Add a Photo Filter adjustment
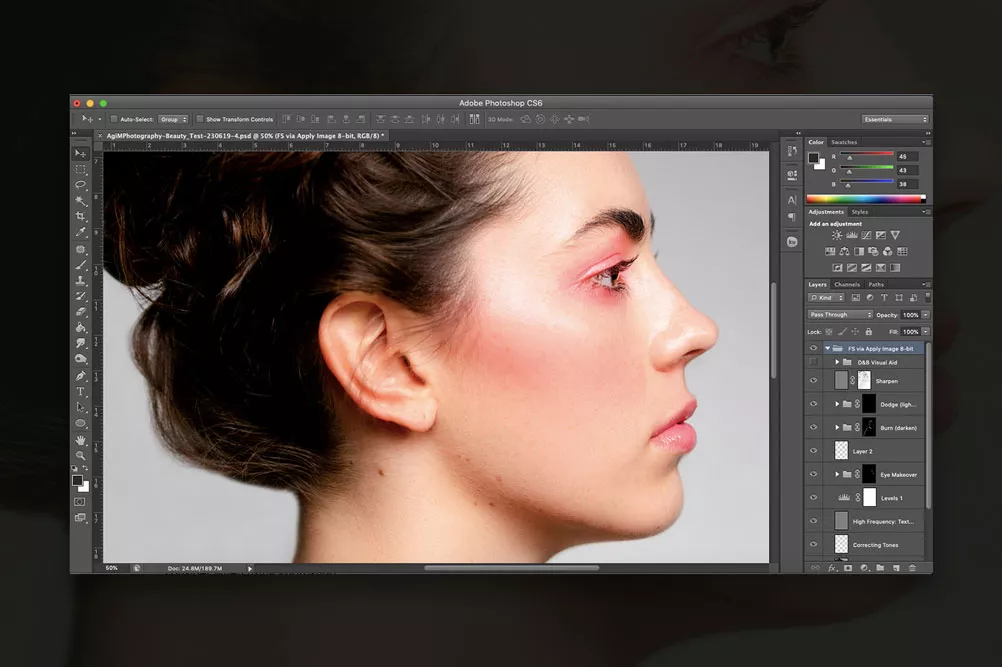Screen dimensions: 1002x667 click(873, 251)
